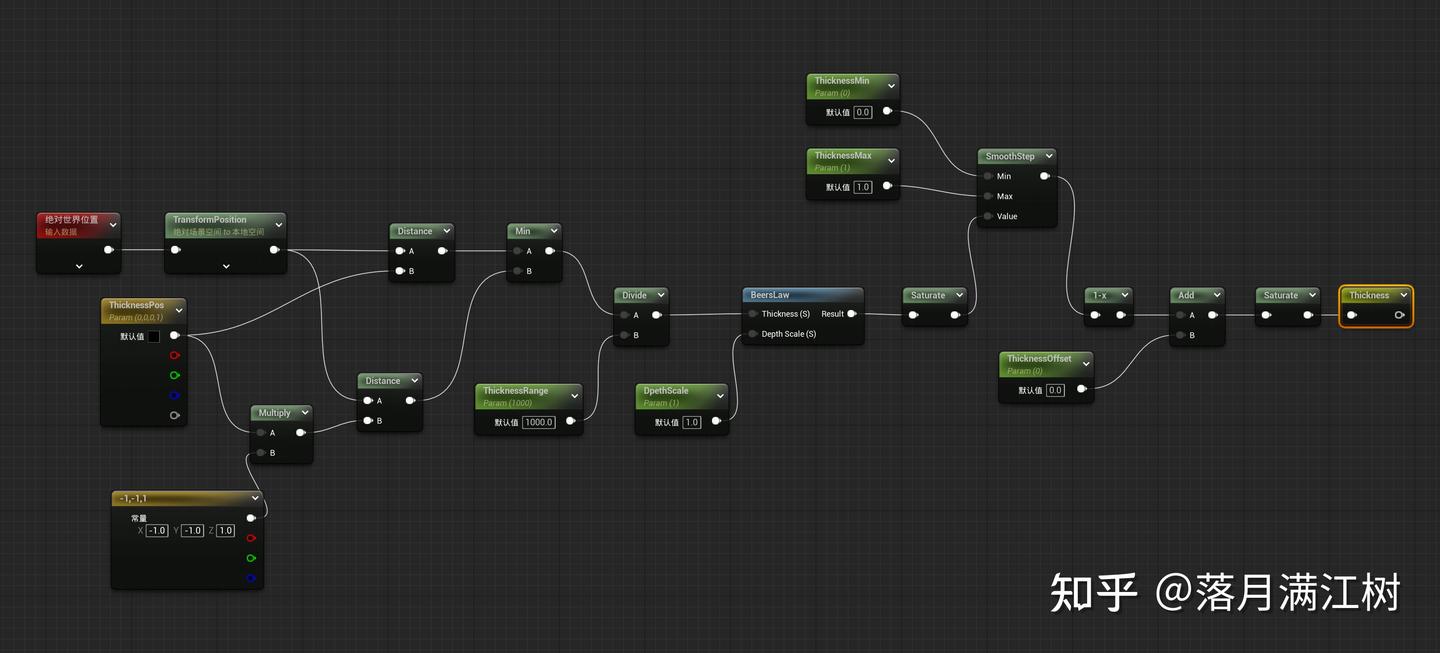Click the green output pin of the -1,-1,1 constant
Viewport: 1440px width, 653px height.
251,558
